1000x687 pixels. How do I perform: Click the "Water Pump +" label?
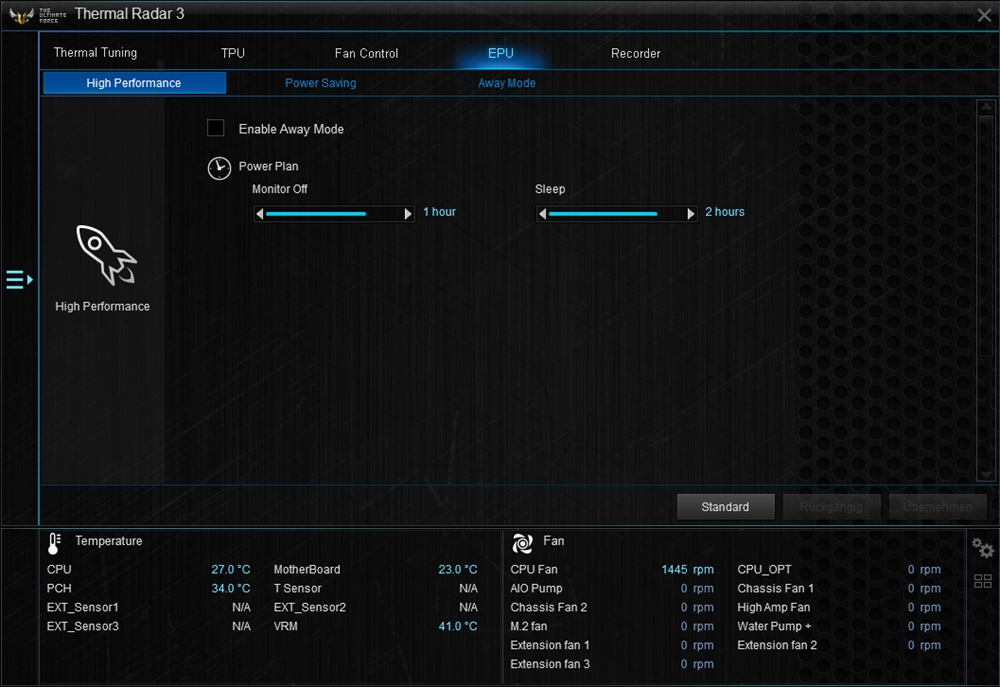[774, 626]
